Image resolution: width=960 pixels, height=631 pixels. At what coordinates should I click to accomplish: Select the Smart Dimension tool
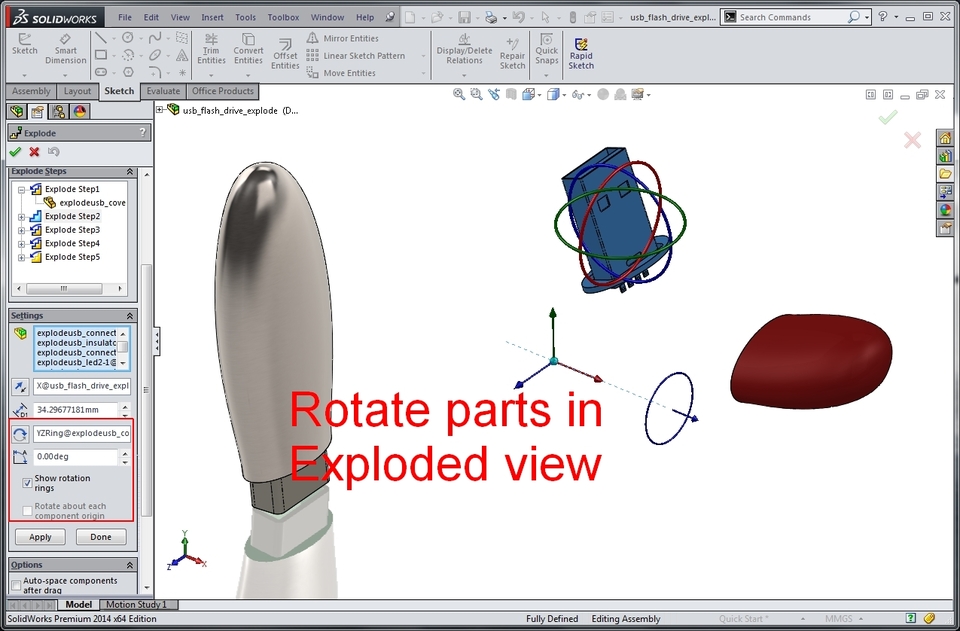[65, 50]
